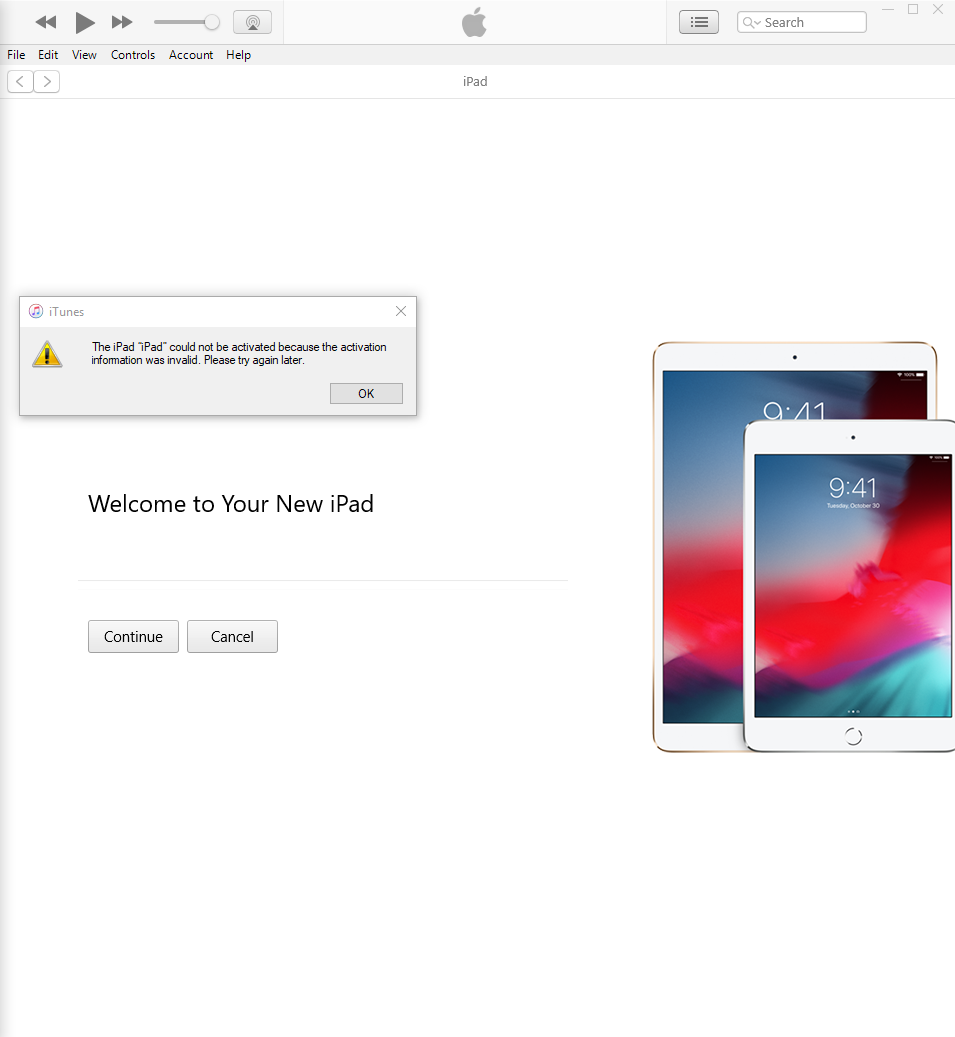This screenshot has width=955, height=1037.
Task: Adjust the volume slider knob
Action: pyautogui.click(x=212, y=22)
